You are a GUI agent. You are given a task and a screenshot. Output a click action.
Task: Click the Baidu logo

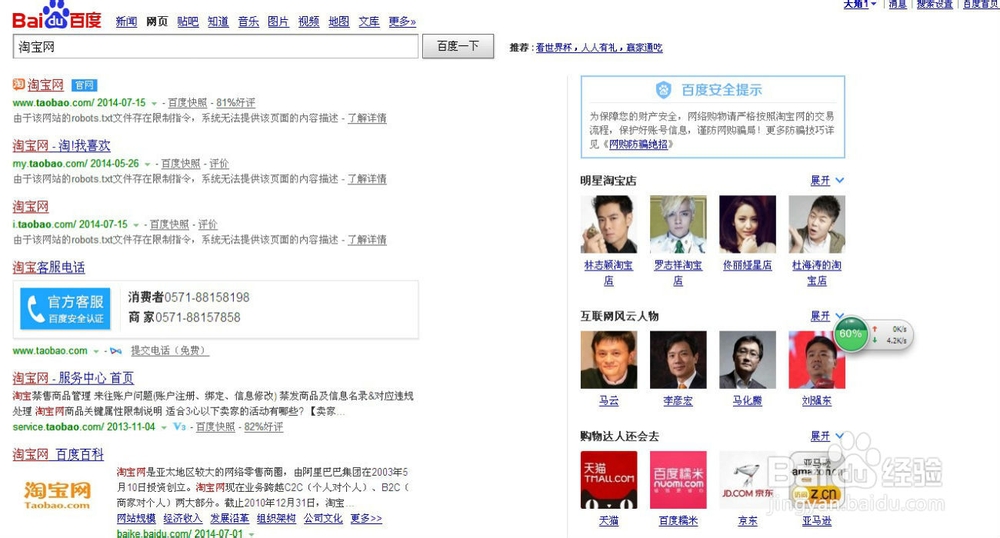57,15
